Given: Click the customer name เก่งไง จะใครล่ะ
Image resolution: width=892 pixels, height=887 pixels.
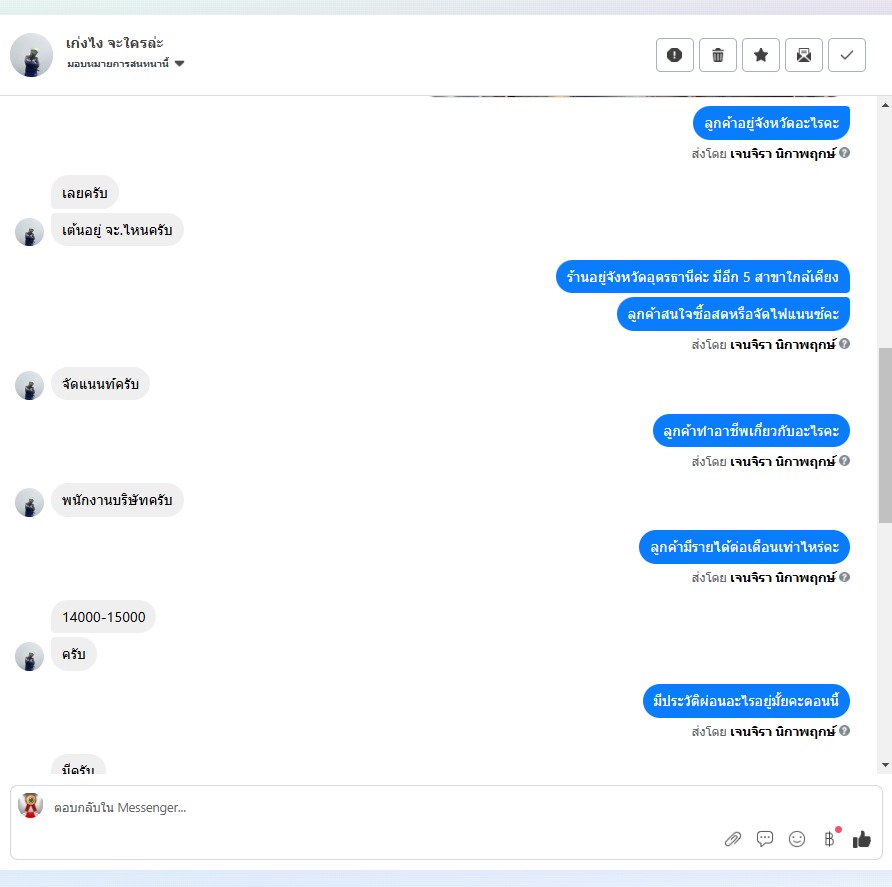Looking at the screenshot, I should pyautogui.click(x=114, y=43).
